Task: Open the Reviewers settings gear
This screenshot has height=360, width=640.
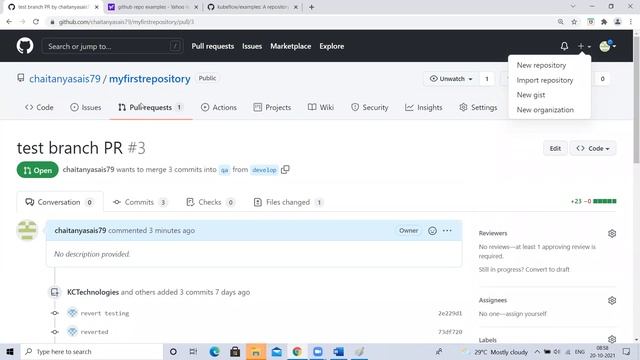Action: click(x=612, y=233)
